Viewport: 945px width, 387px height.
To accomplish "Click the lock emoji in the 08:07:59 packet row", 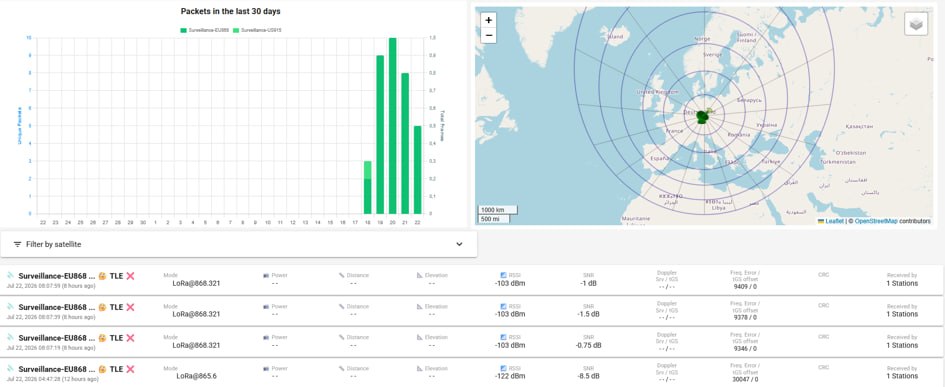I will (102, 276).
